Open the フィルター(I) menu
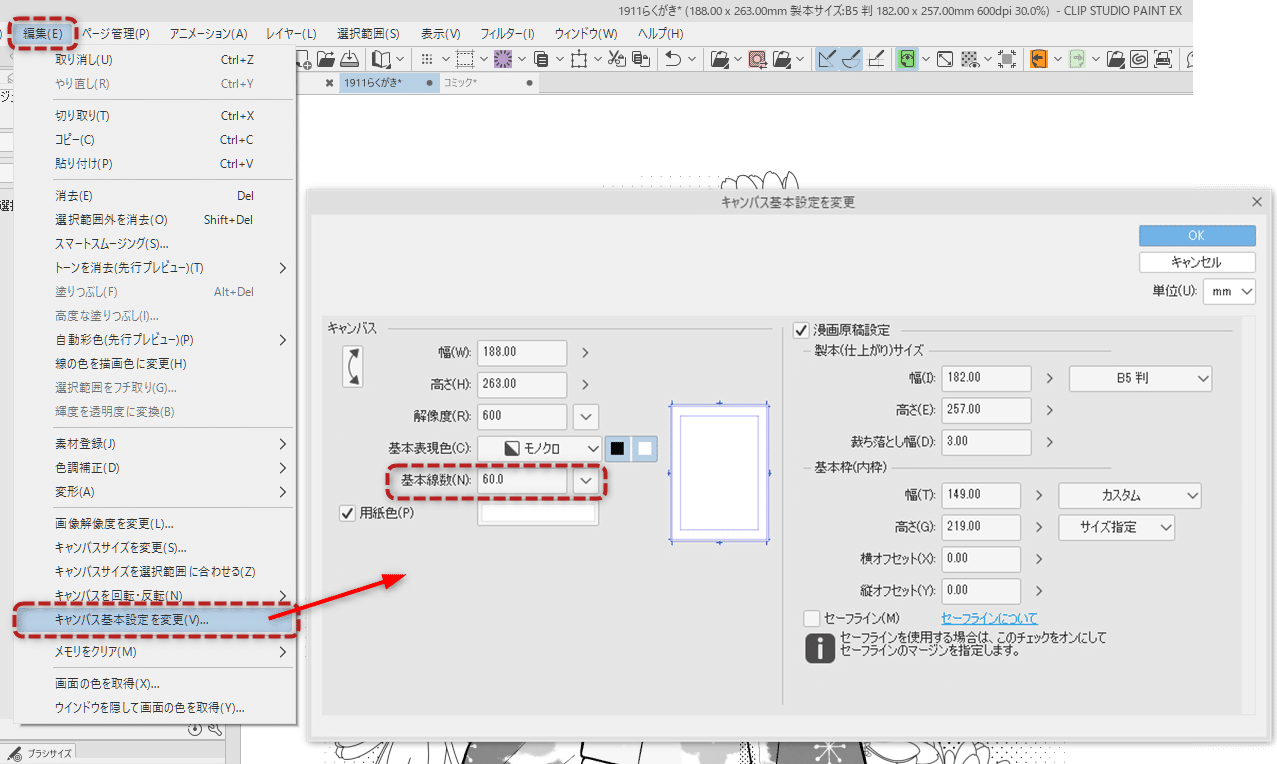The height and width of the screenshot is (764, 1277). (x=507, y=34)
